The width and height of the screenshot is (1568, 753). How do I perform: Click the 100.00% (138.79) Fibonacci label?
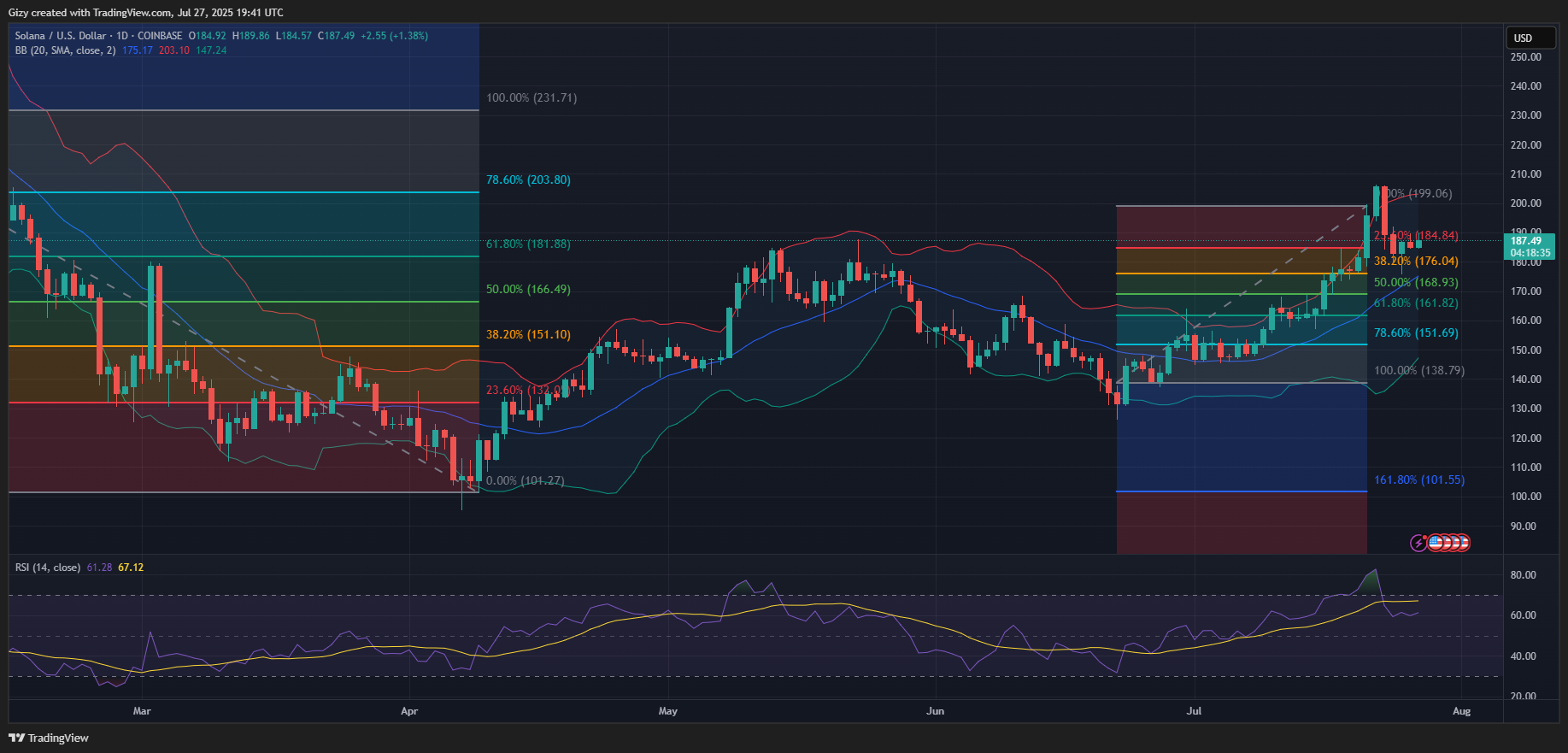1418,371
